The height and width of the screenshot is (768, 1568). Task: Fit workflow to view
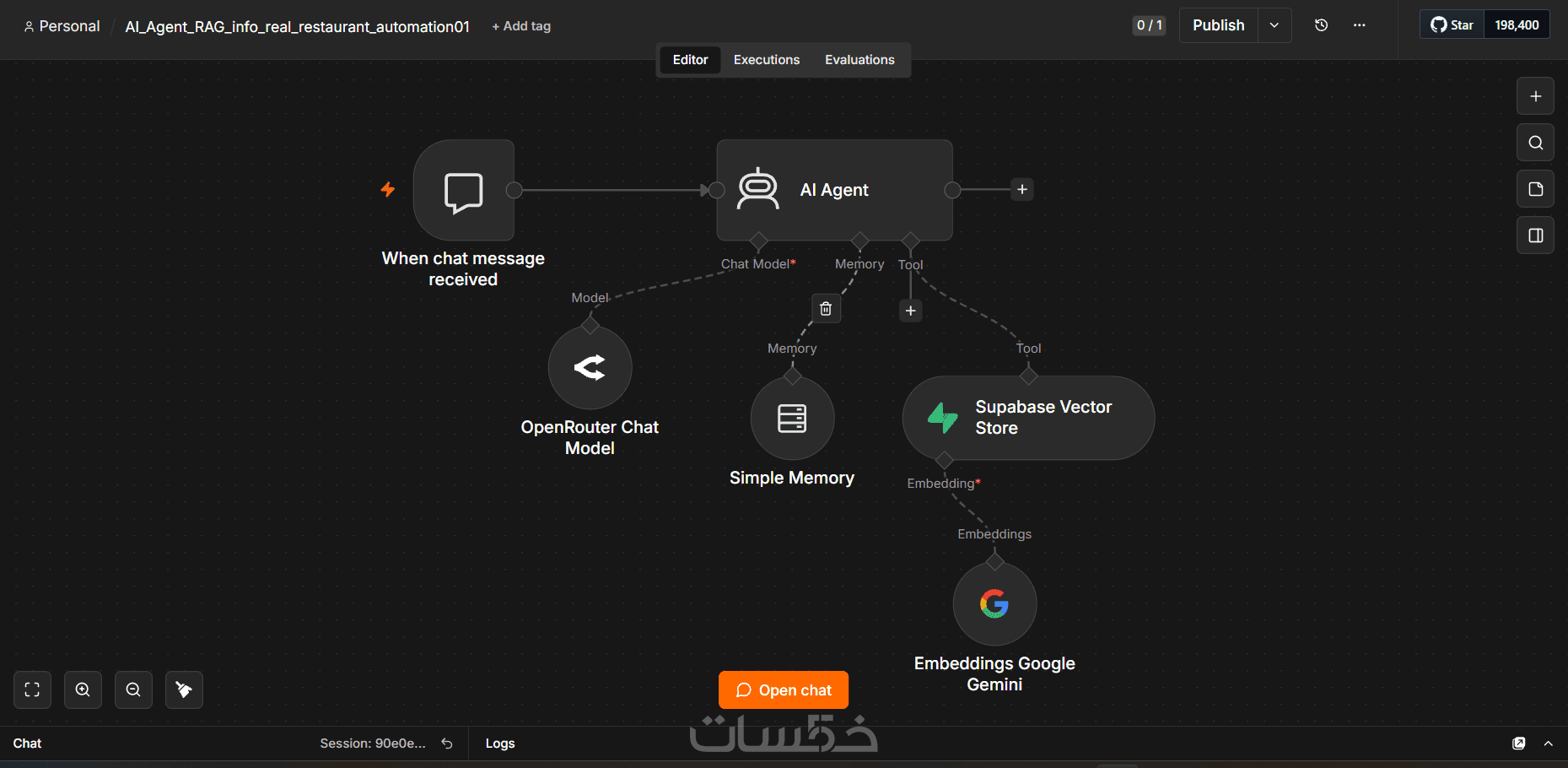click(32, 690)
